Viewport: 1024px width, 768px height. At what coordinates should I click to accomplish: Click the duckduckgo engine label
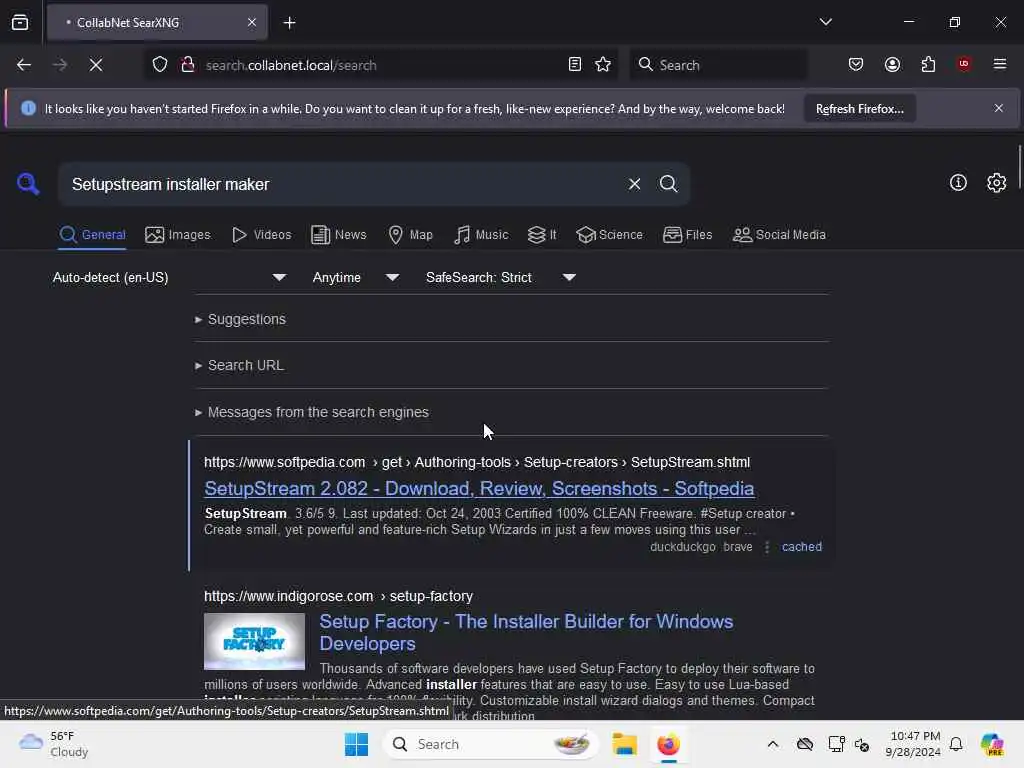click(x=682, y=547)
